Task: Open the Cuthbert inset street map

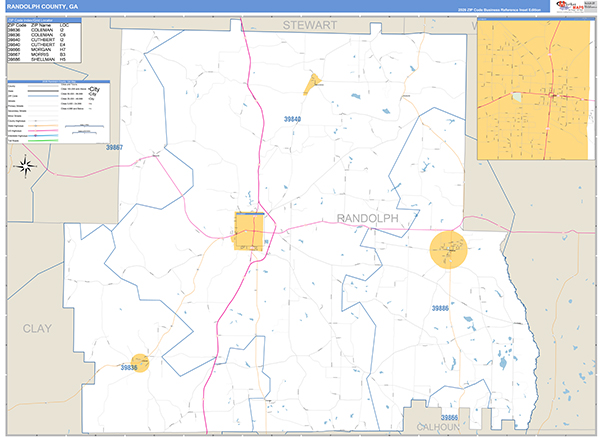Action: click(534, 89)
